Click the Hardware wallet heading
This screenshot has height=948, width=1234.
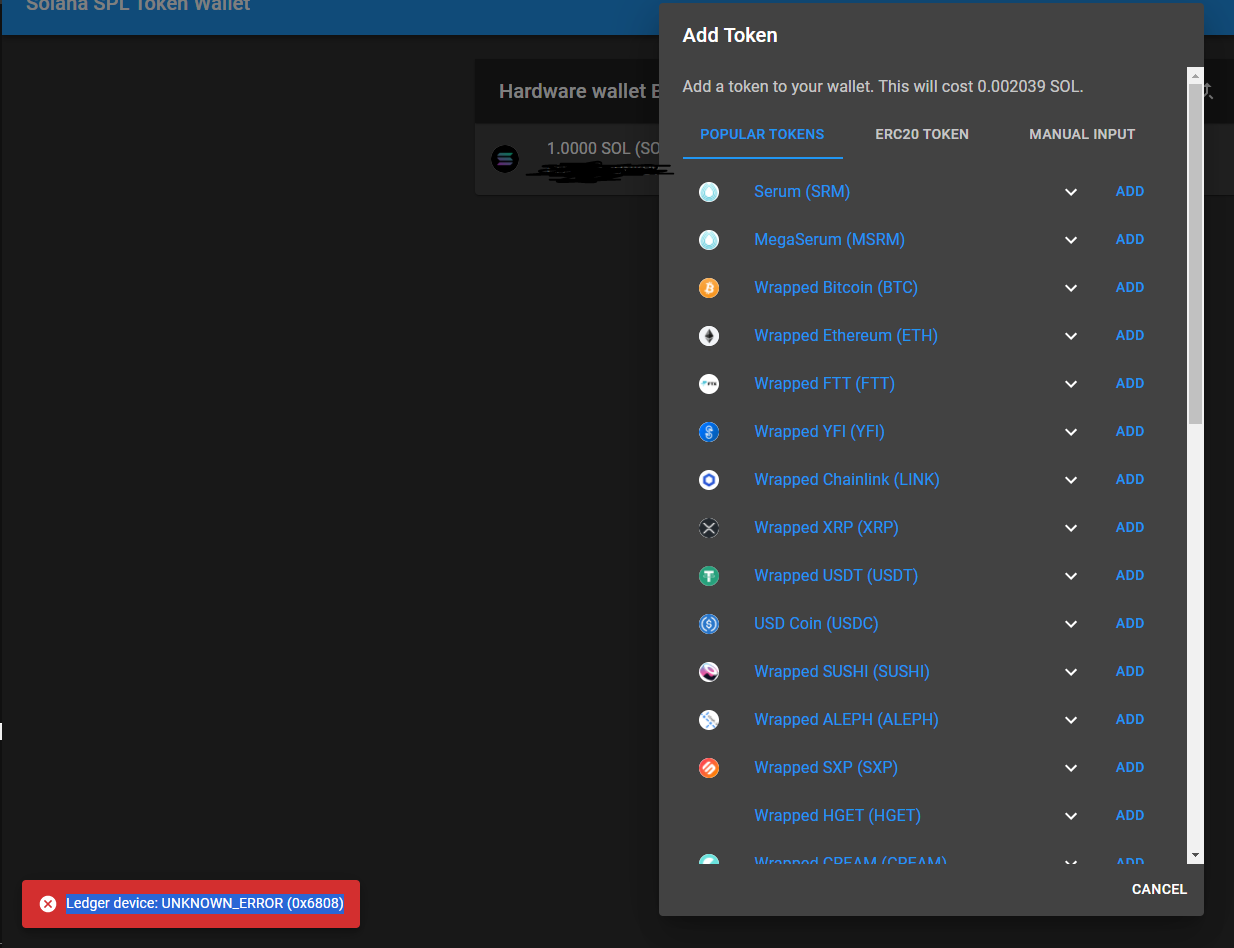(x=579, y=91)
